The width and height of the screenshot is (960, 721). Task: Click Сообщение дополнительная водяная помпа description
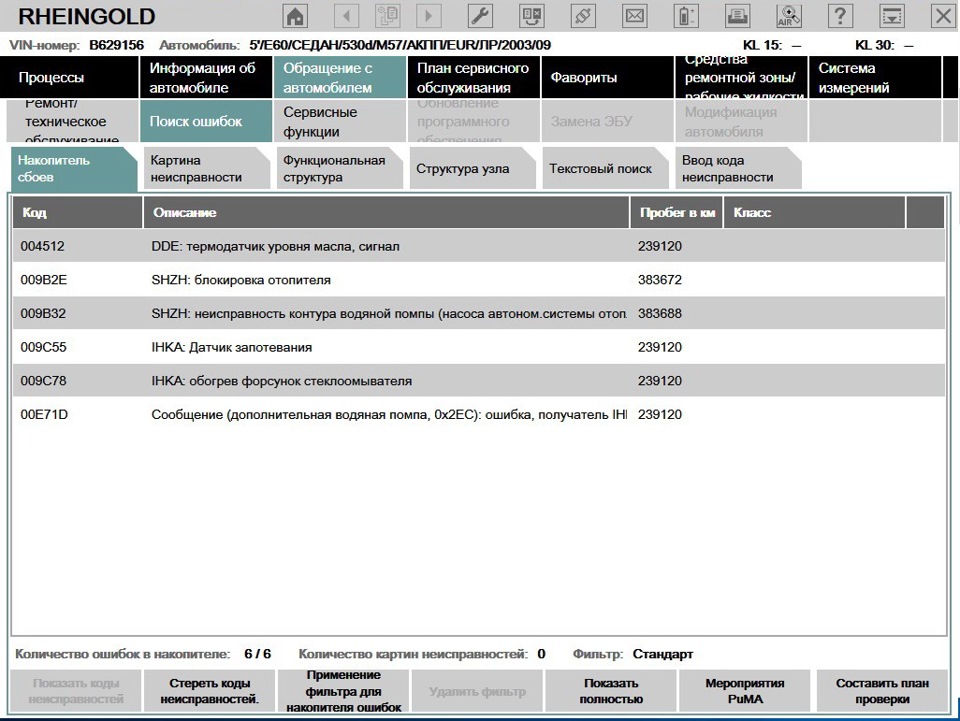[x=389, y=414]
